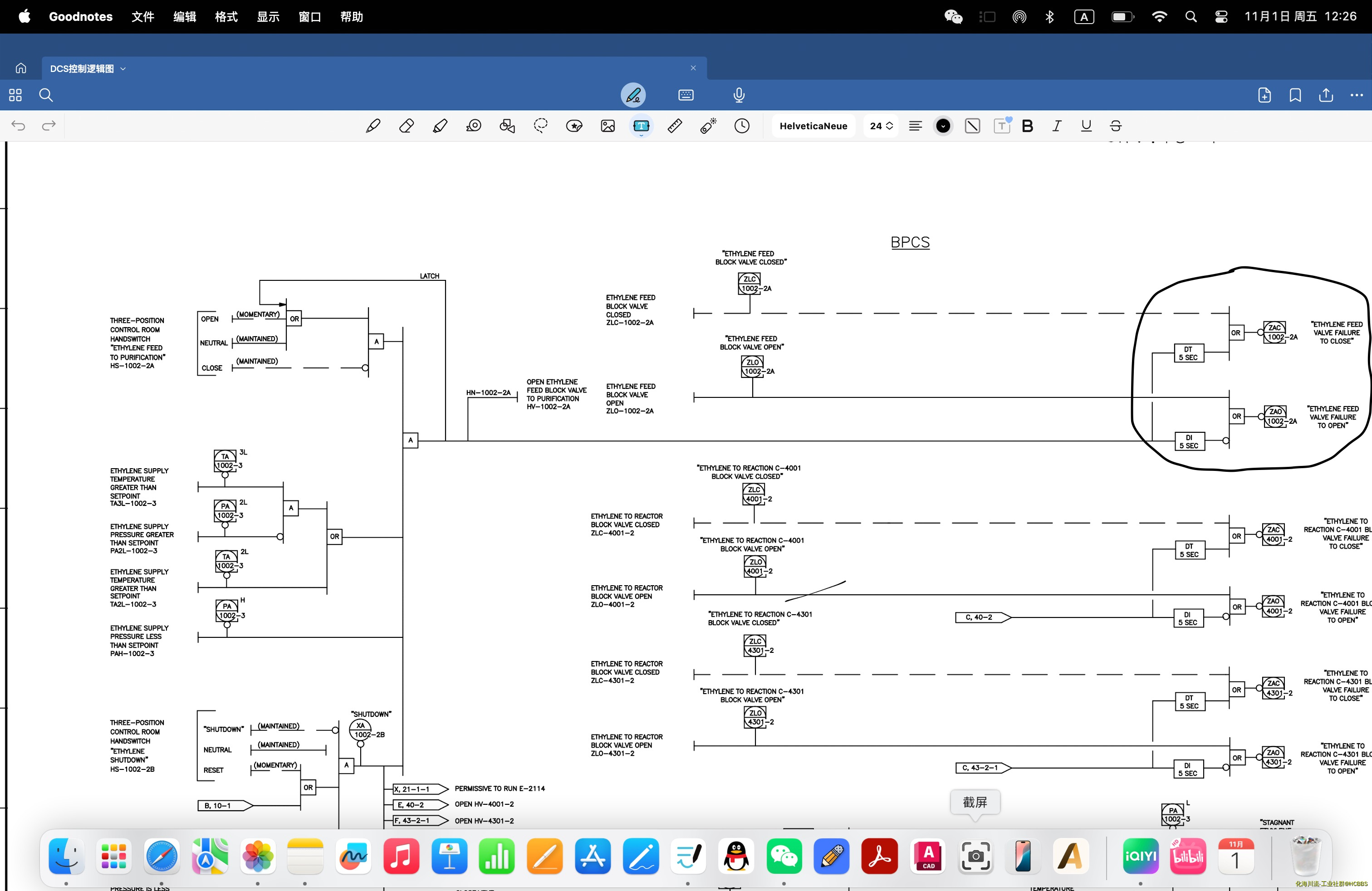Screen dimensions: 1372x891
Task: Toggle strikethrough text formatting
Action: (x=1116, y=126)
